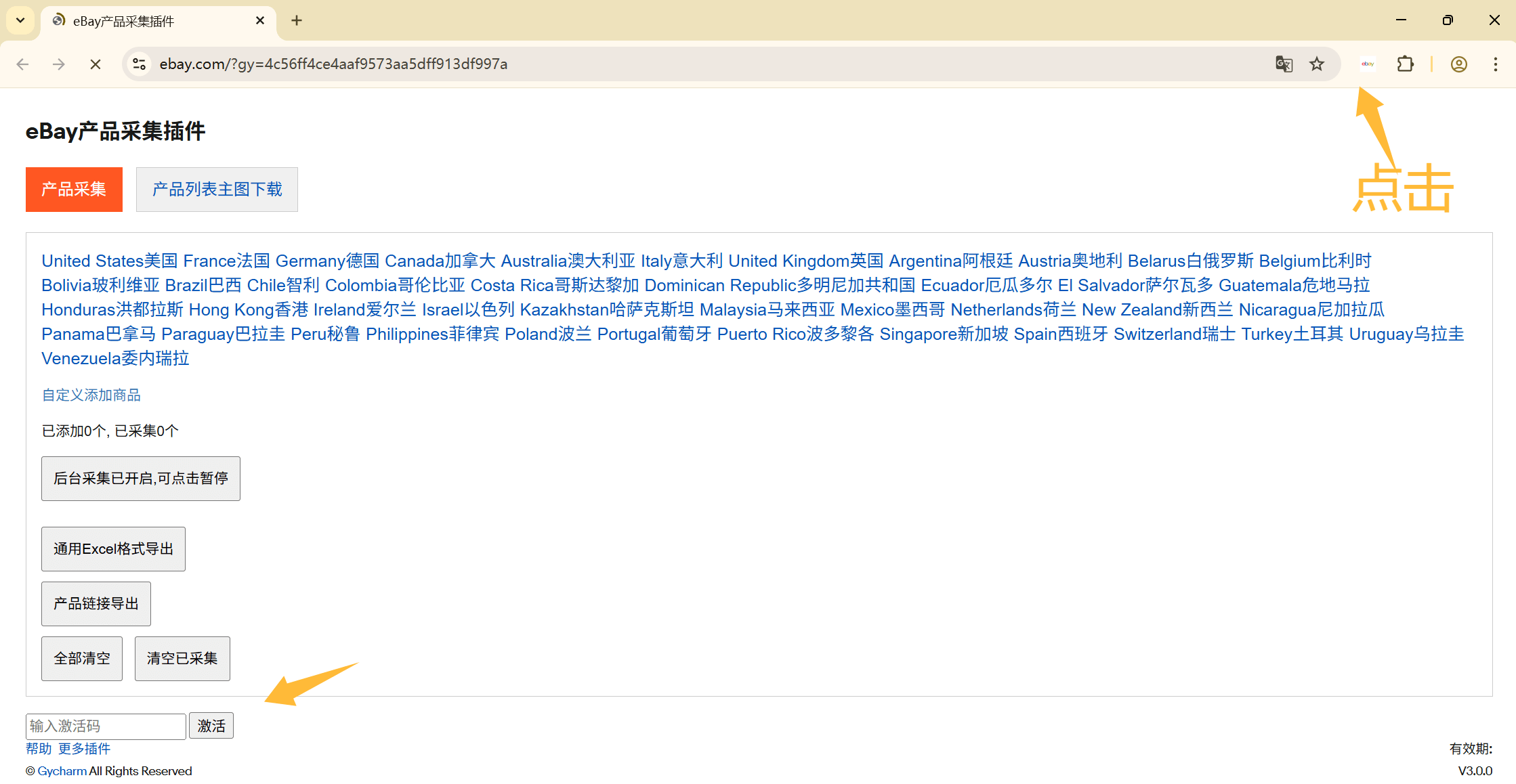Screen dimensions: 1516x784
Task: Stop page loading with X icon
Action: (96, 64)
